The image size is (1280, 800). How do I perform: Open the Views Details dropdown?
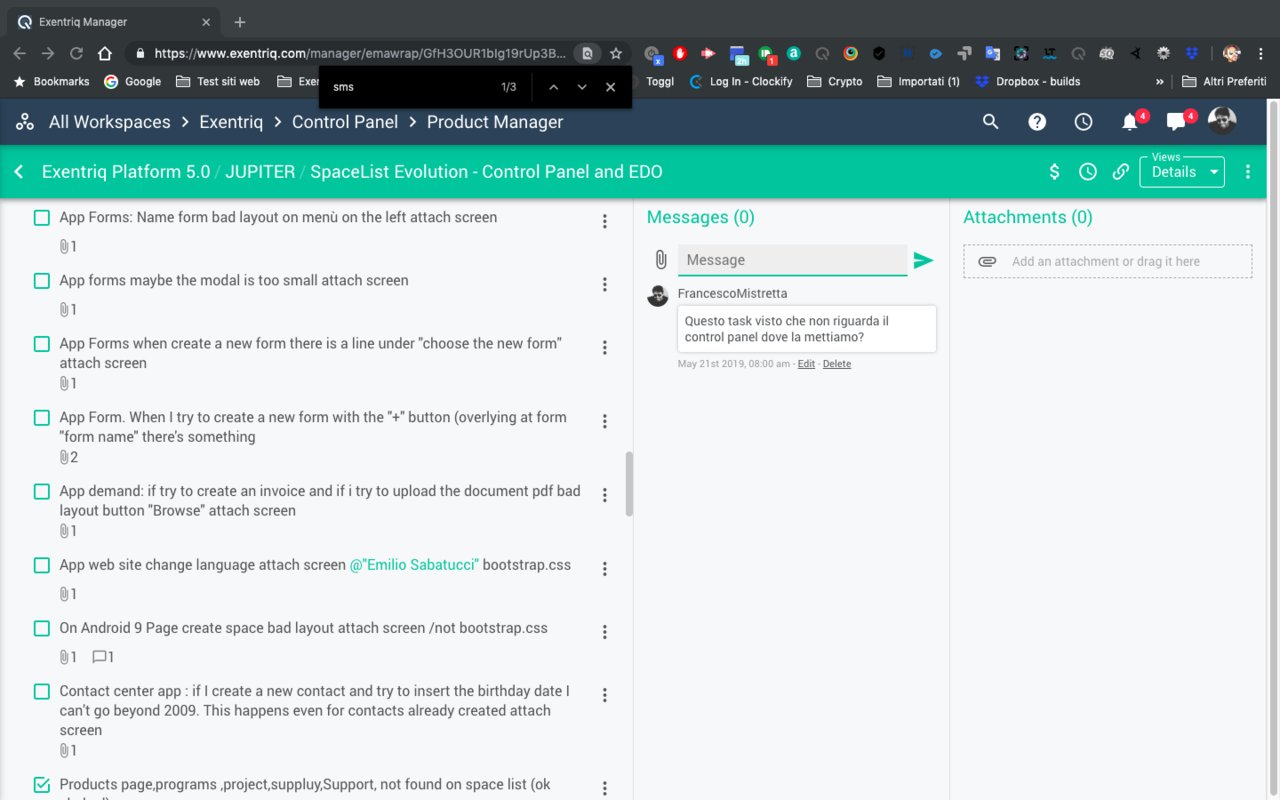[x=1182, y=172]
